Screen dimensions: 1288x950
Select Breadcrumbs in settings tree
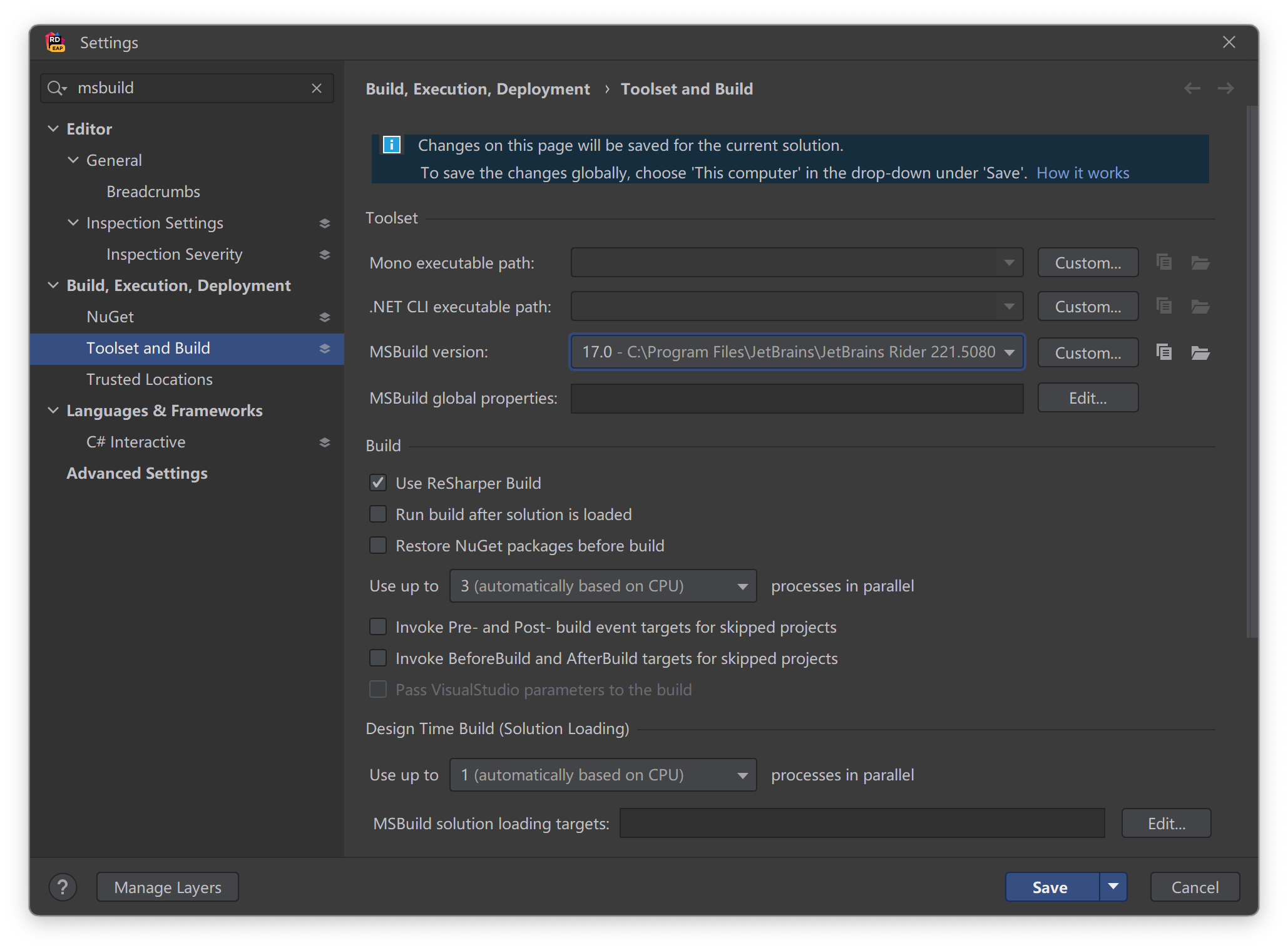pos(153,192)
